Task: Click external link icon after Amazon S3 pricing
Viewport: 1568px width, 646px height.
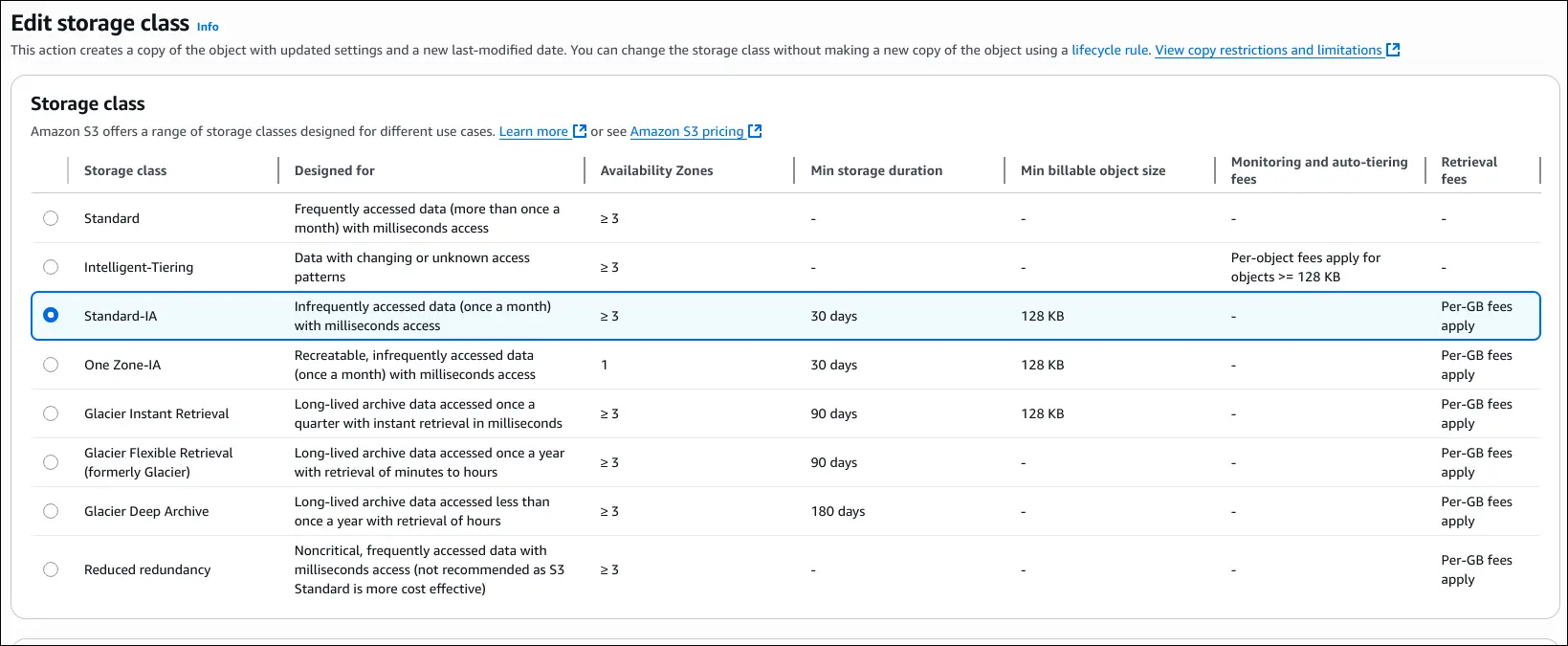Action: pos(755,131)
